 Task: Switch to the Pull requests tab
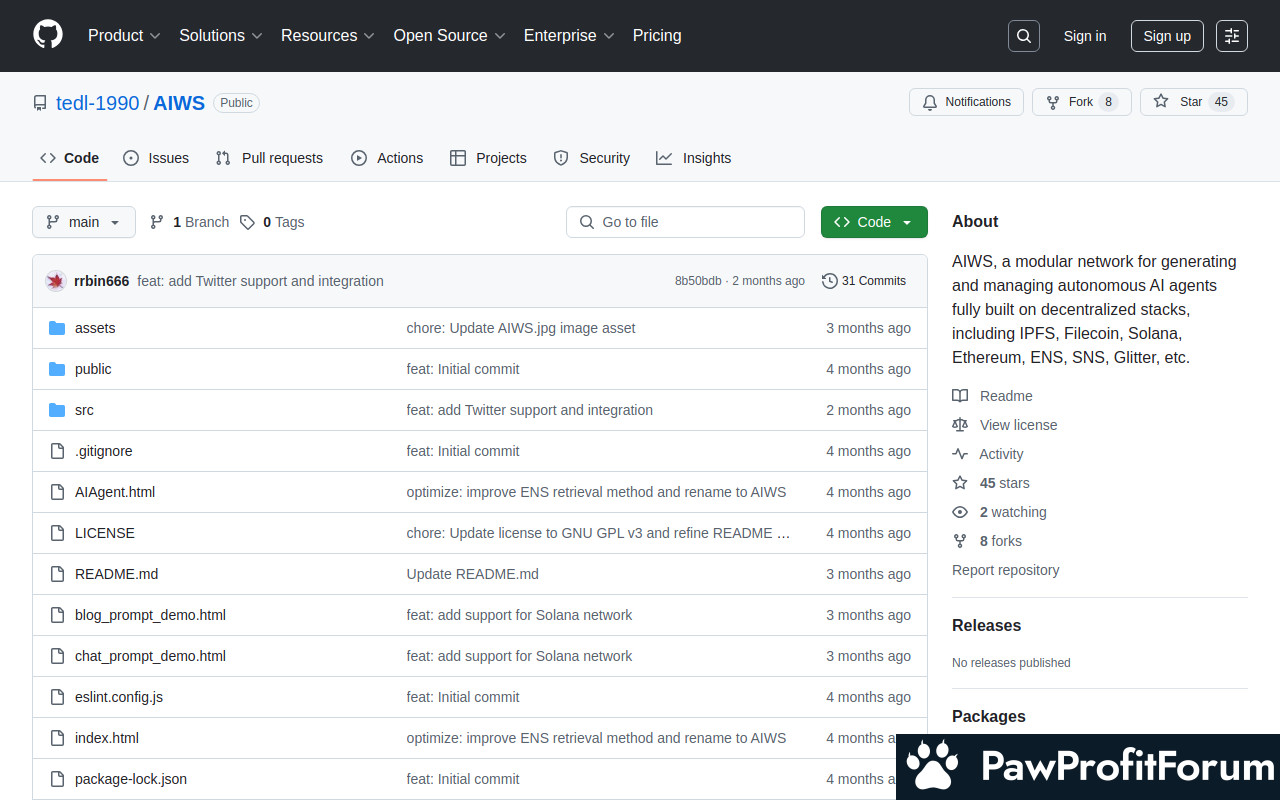point(269,158)
